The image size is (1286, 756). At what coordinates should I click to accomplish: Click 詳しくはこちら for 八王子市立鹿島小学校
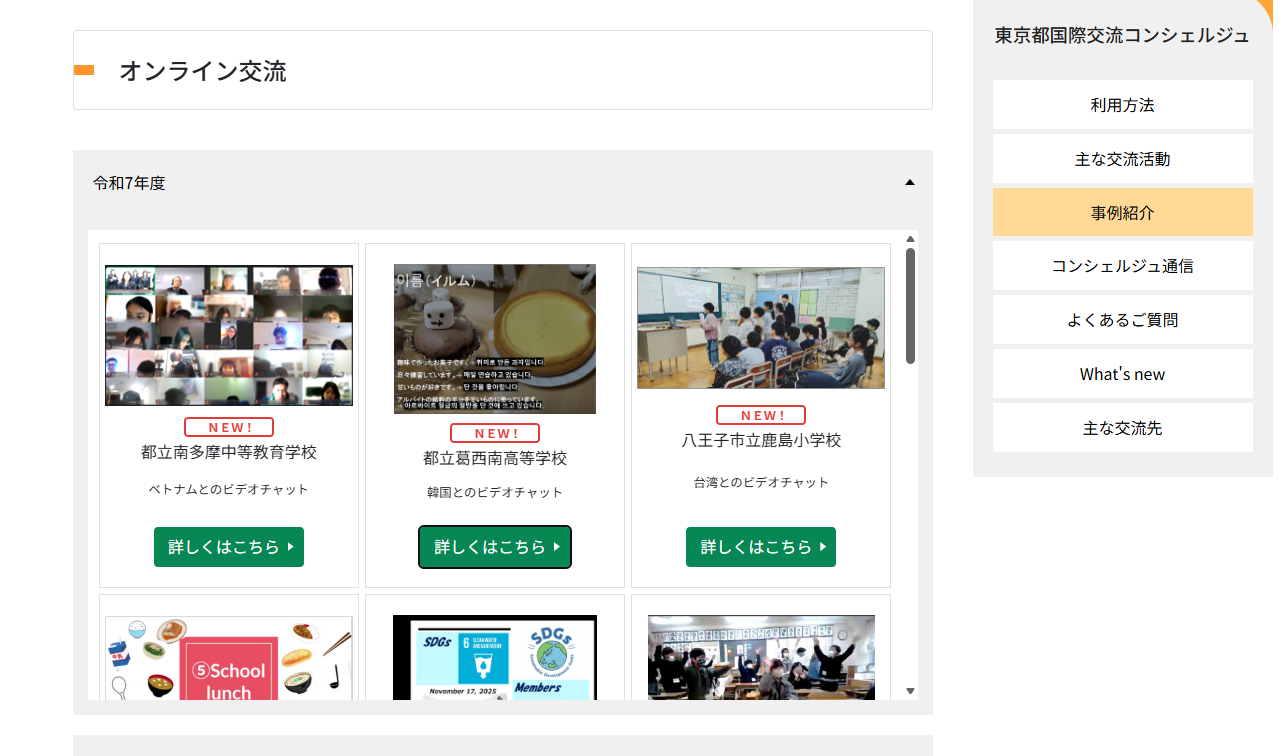pyautogui.click(x=761, y=547)
